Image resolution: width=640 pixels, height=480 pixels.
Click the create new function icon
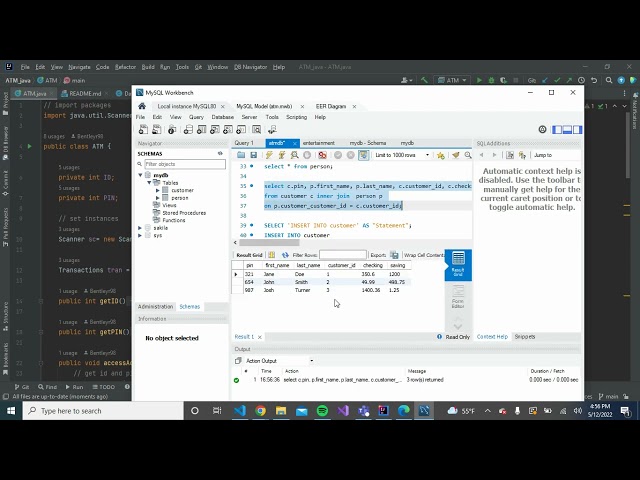241,130
